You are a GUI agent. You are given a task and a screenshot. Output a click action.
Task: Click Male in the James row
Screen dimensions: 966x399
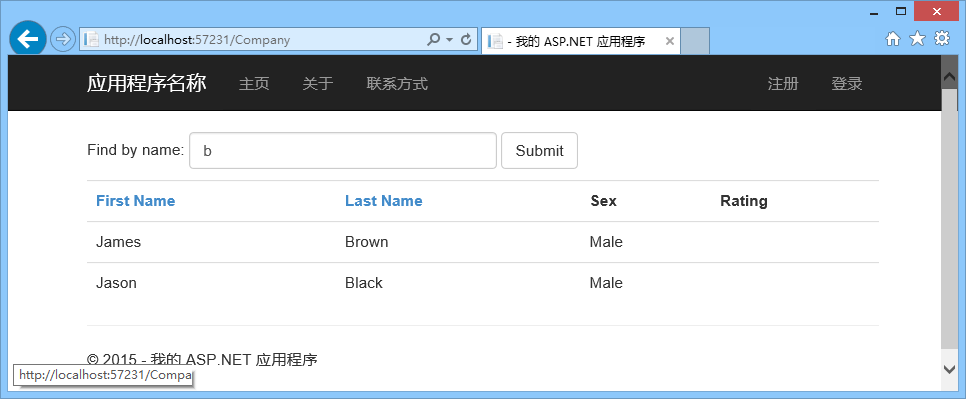click(x=606, y=242)
